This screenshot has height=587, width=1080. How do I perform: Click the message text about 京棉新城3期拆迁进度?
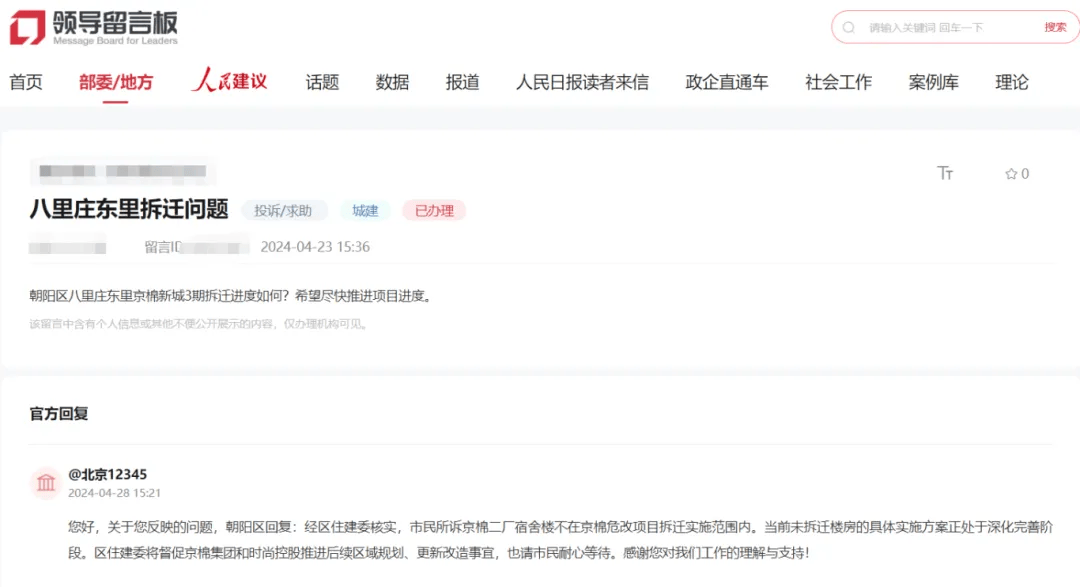click(x=231, y=296)
